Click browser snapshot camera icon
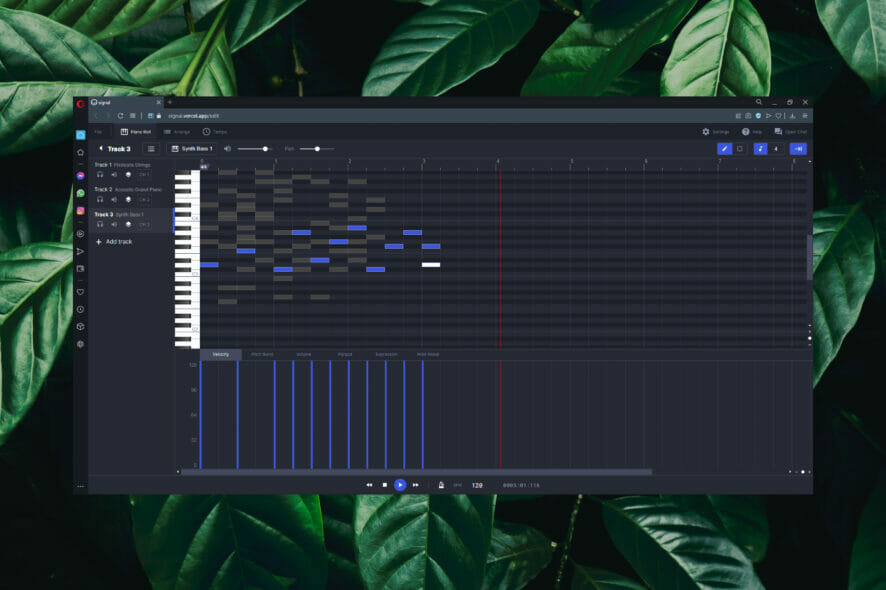 (748, 116)
